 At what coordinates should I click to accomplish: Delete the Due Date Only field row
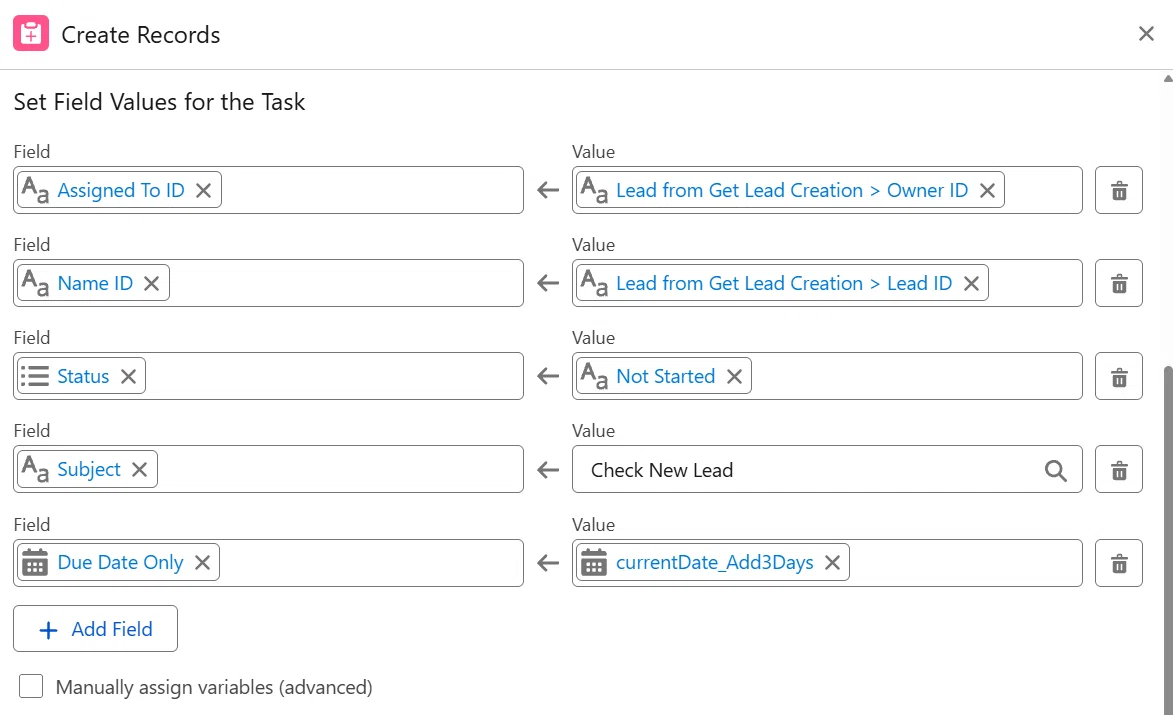coord(1118,562)
